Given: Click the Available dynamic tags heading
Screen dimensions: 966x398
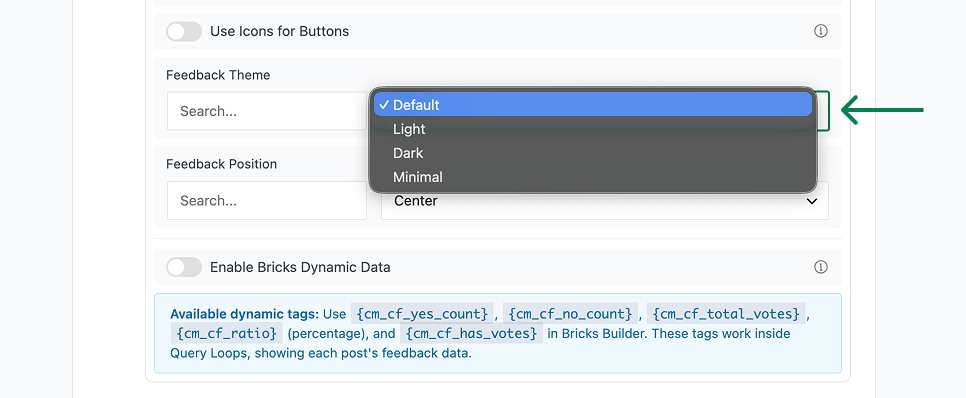Looking at the screenshot, I should pos(245,314).
